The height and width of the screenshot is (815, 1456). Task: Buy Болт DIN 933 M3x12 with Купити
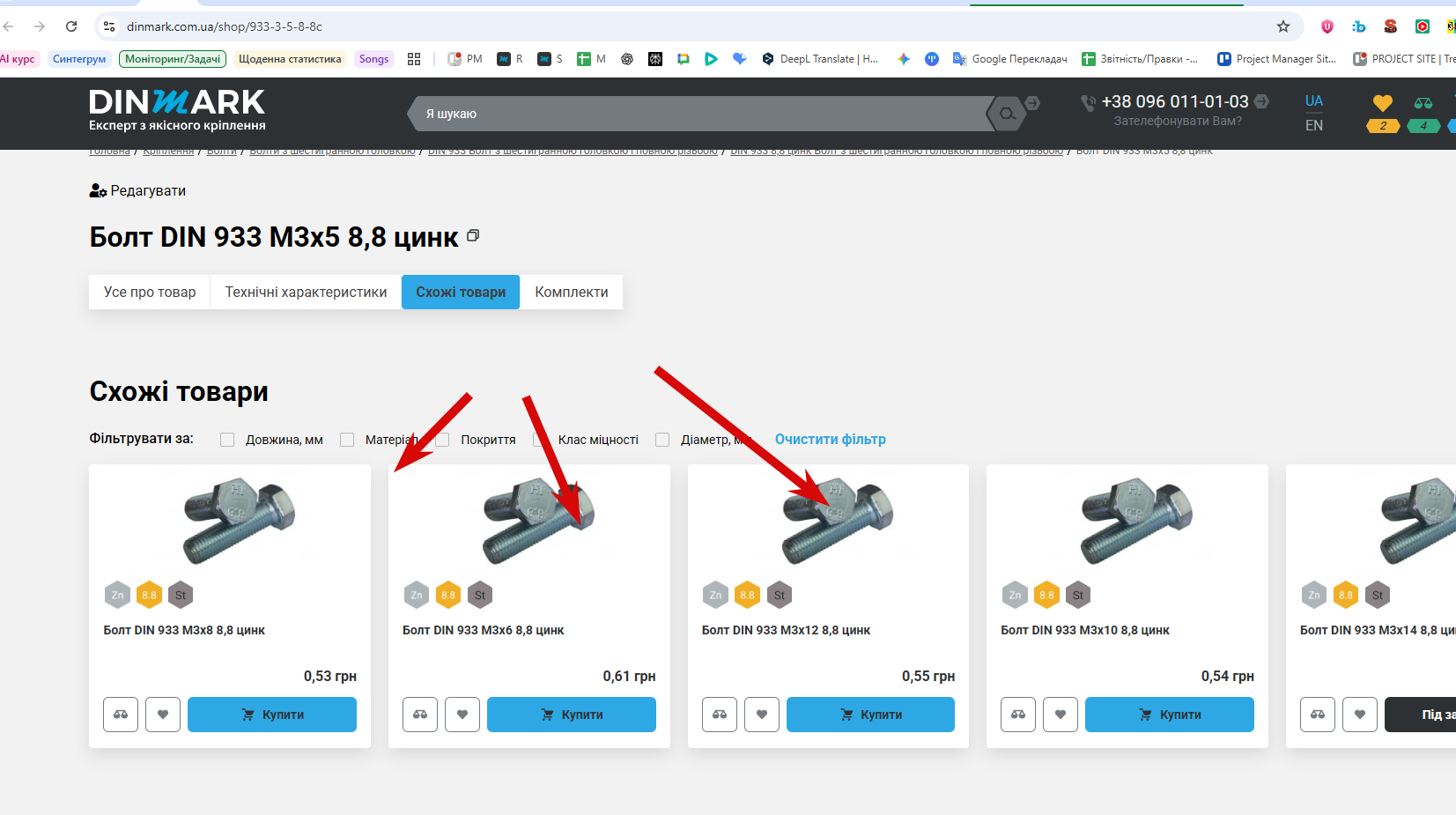[x=870, y=715]
